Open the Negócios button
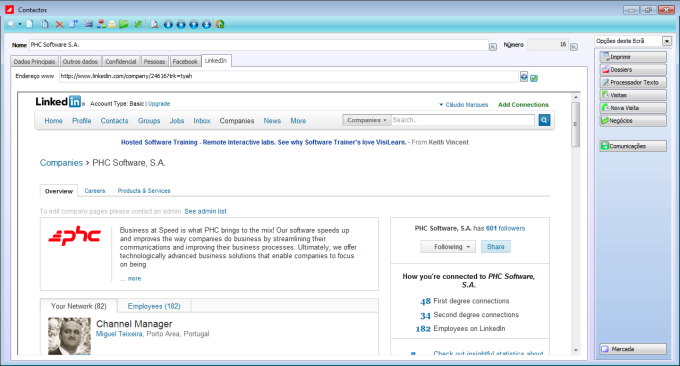 click(x=633, y=121)
